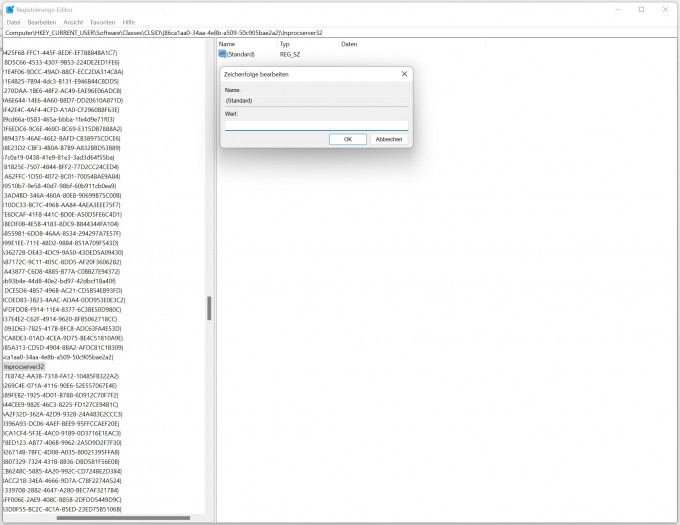Select tree key containing 4B57-496B-AC21

tap(63, 290)
